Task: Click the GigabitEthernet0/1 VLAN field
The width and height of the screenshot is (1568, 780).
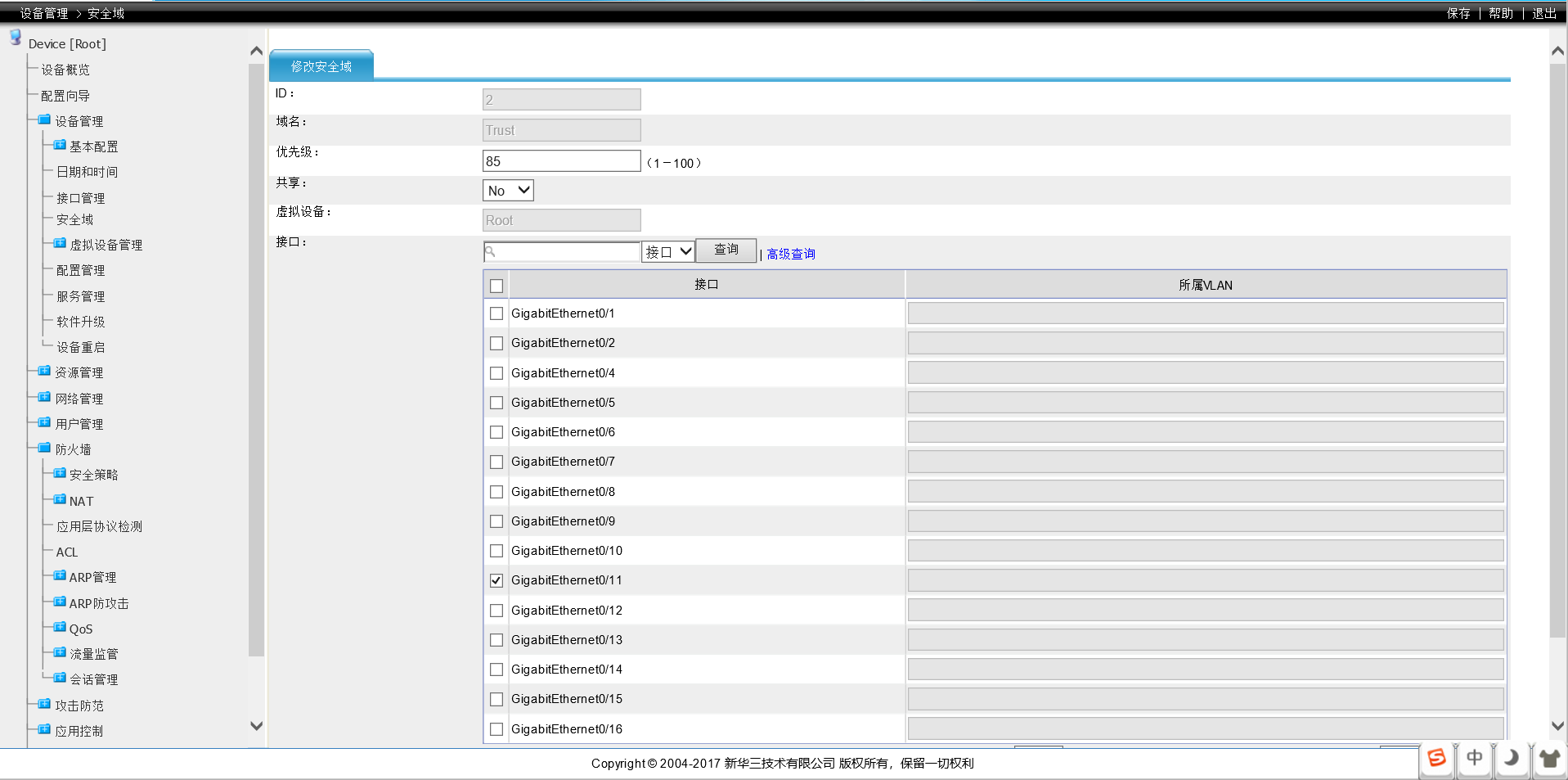Action: pos(1206,313)
